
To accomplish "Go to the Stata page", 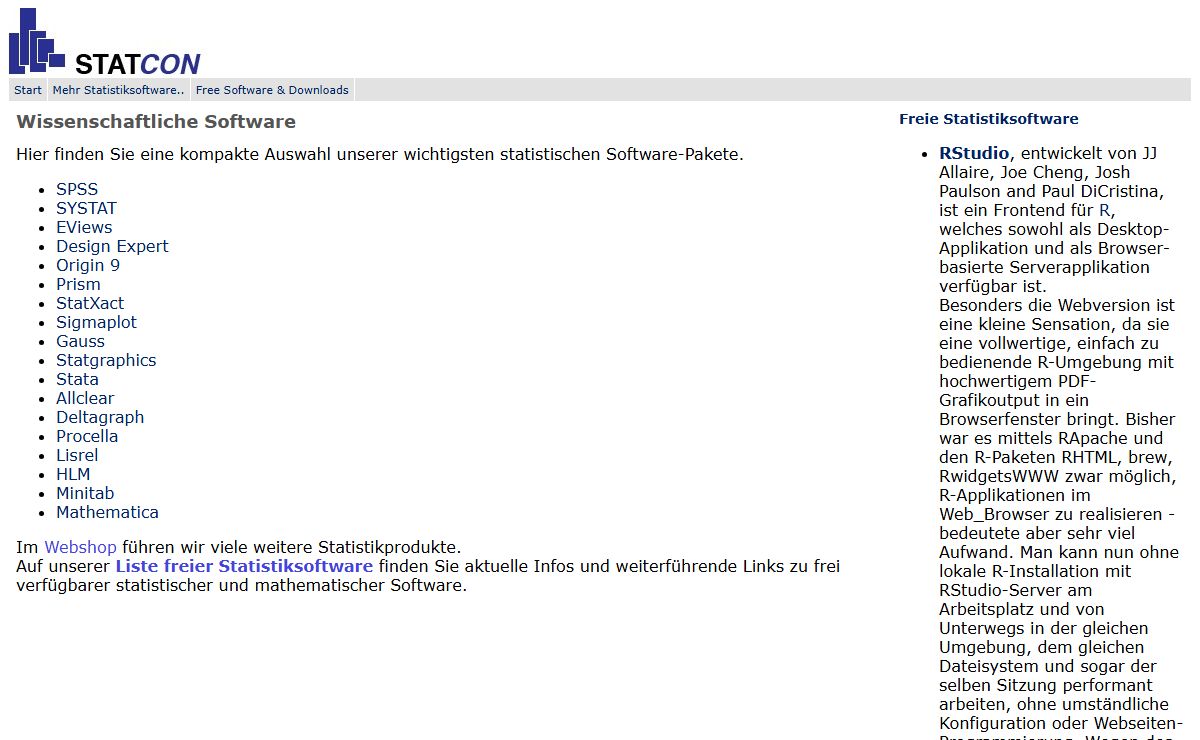I will 77,379.
